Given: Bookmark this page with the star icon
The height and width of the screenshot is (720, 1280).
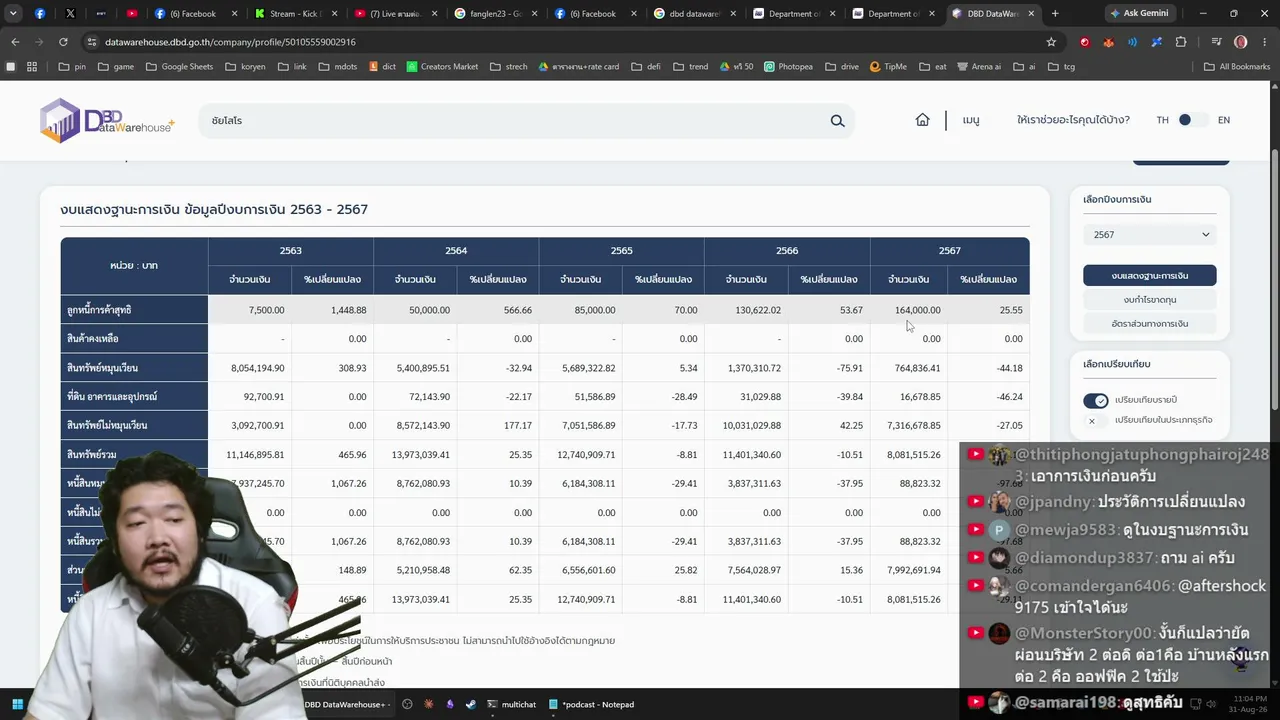Looking at the screenshot, I should (1051, 42).
